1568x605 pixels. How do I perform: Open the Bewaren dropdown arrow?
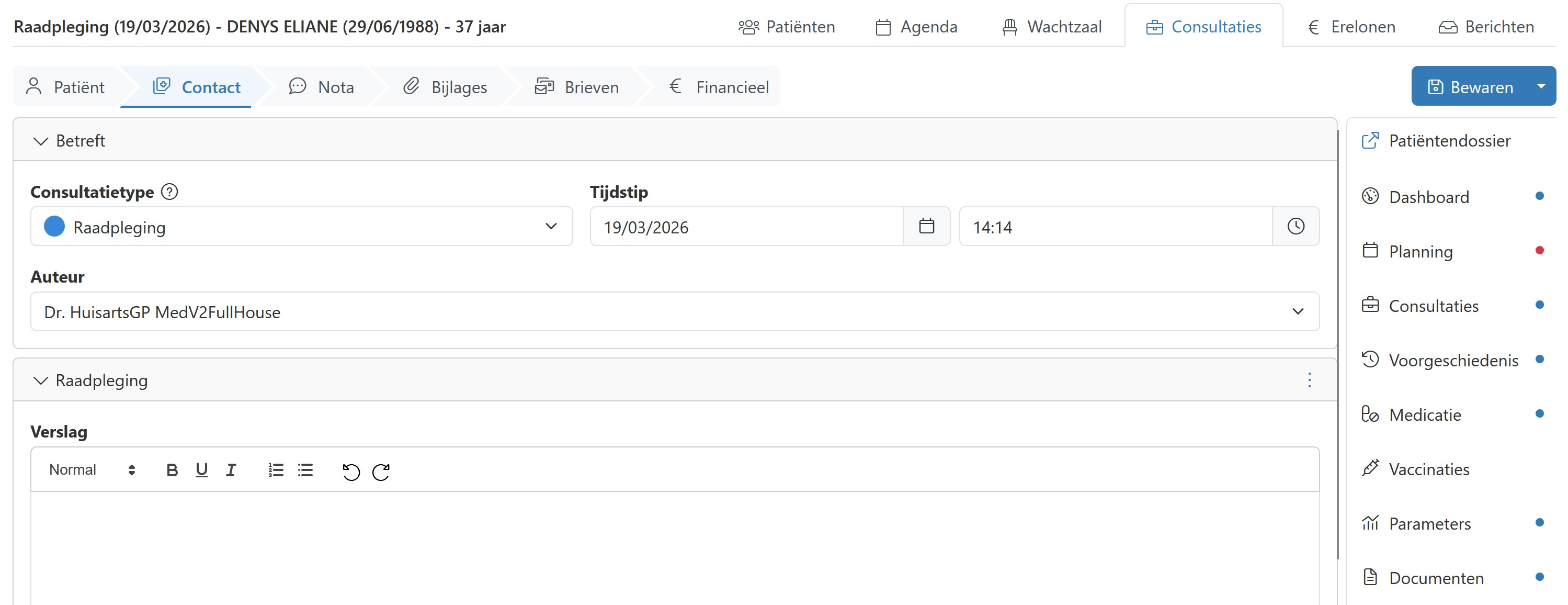(1541, 86)
